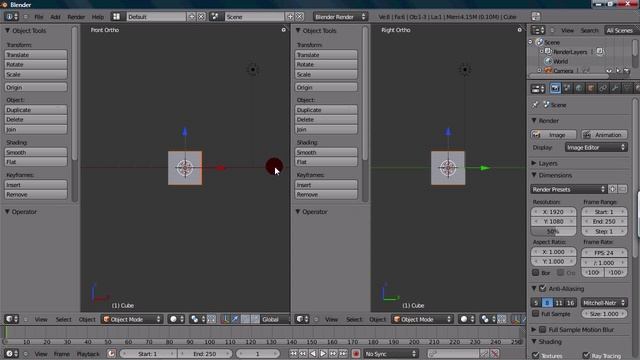Toggle Anti-Aliasing checkbox
This screenshot has height=360, width=640.
pyautogui.click(x=542, y=289)
